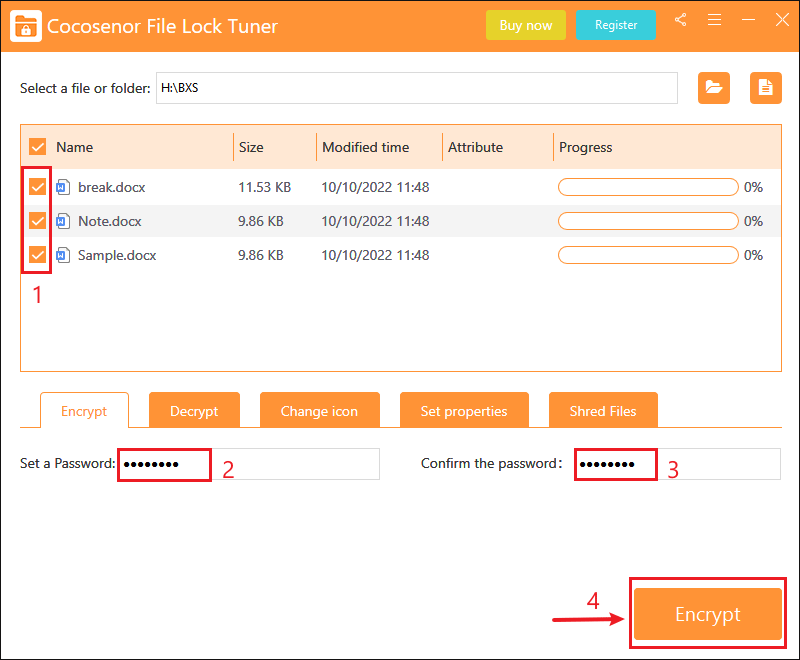Switch to the Encrypt tab
The image size is (800, 660).
(x=84, y=411)
